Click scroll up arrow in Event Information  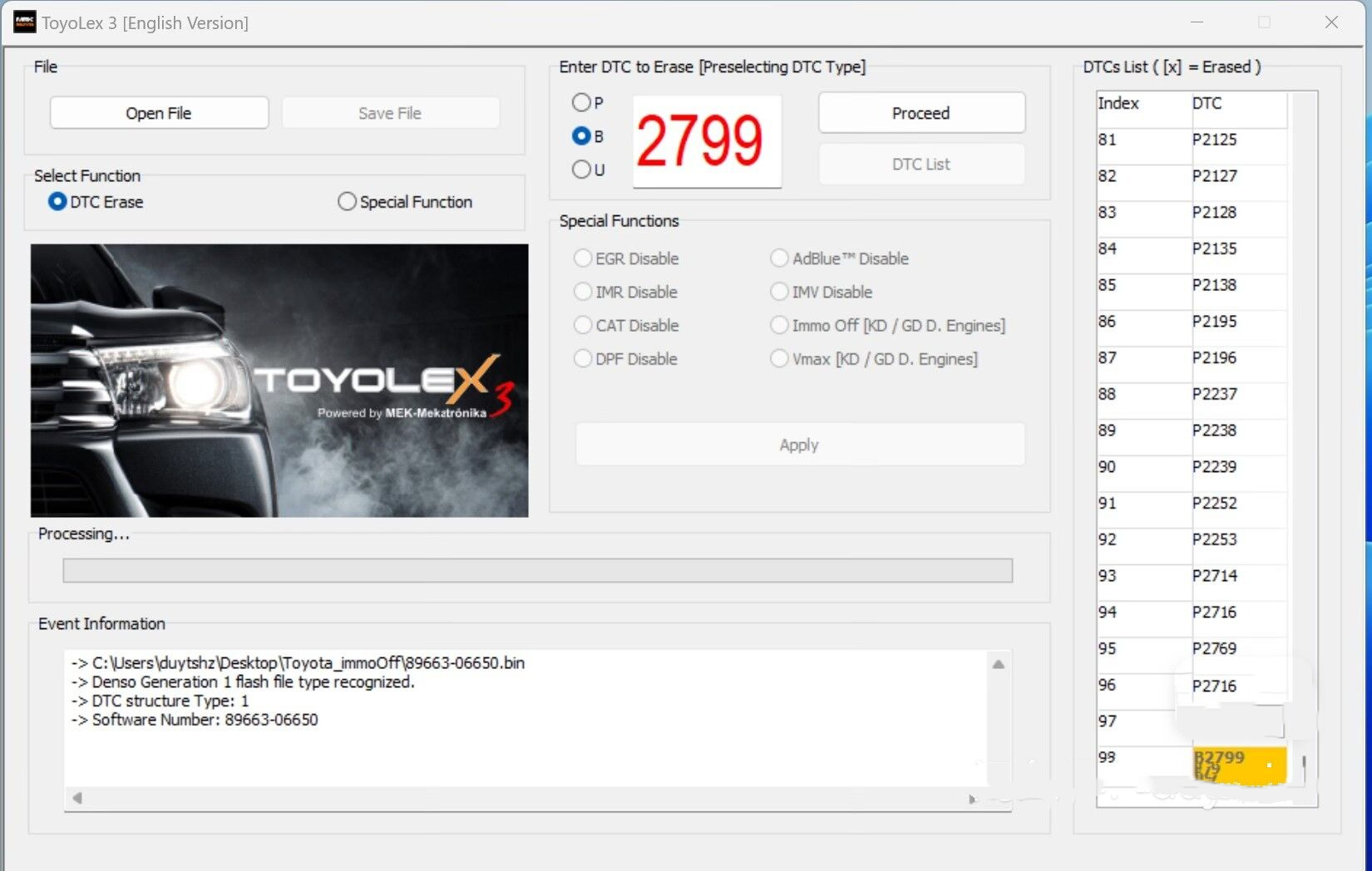click(999, 664)
